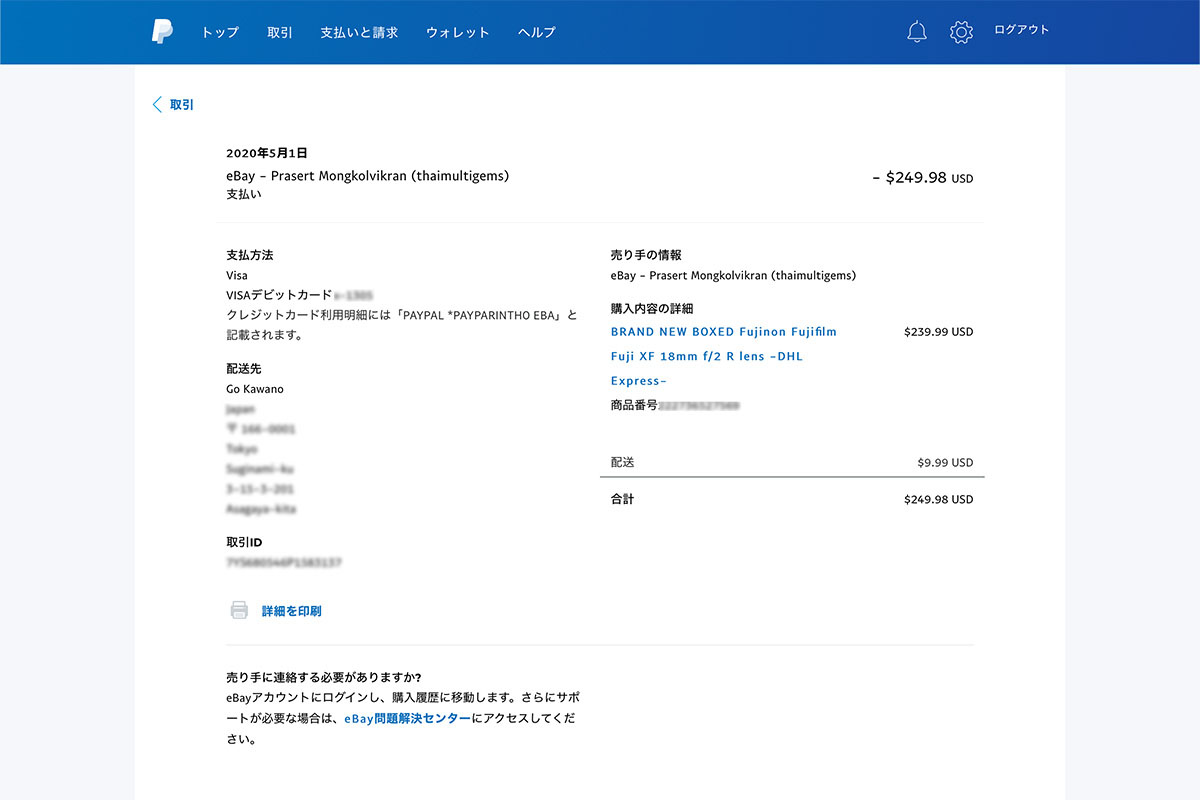
Task: Return via the 取引 back link
Action: tap(182, 105)
